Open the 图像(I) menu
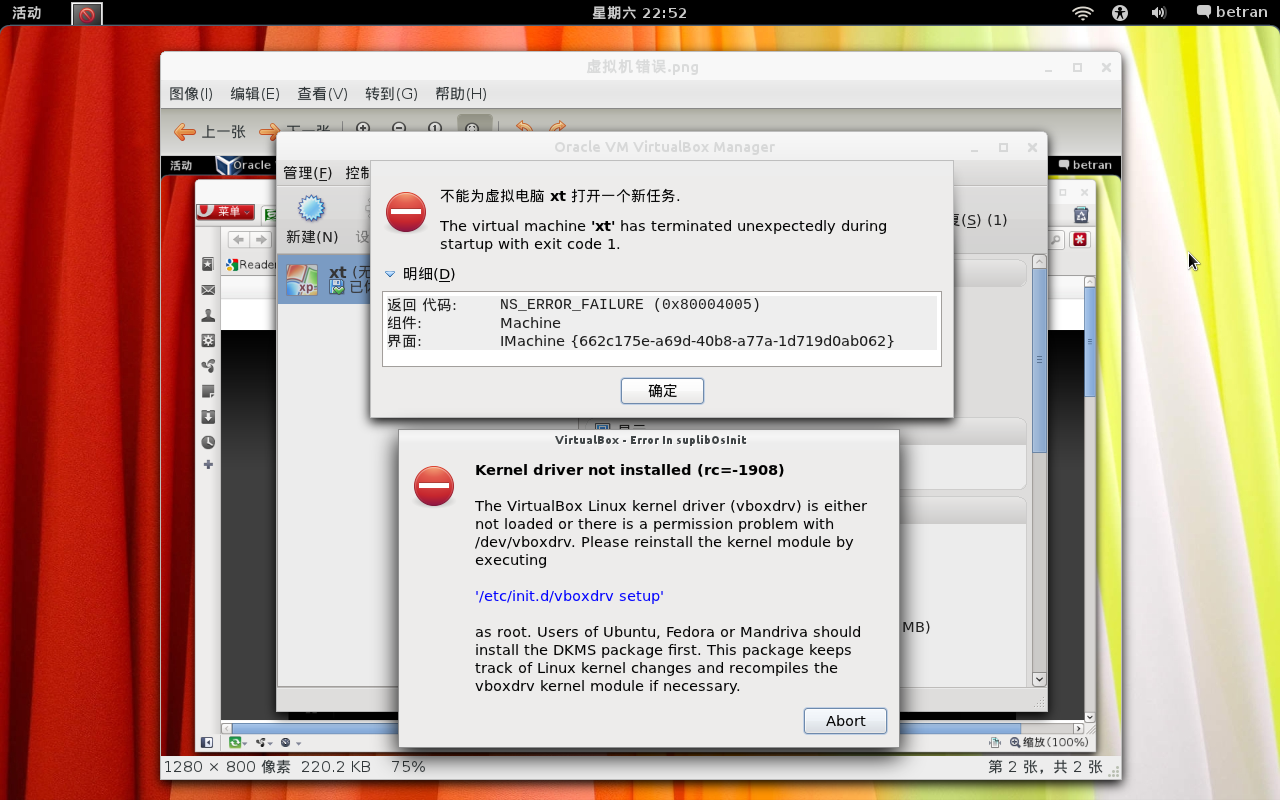 click(191, 94)
